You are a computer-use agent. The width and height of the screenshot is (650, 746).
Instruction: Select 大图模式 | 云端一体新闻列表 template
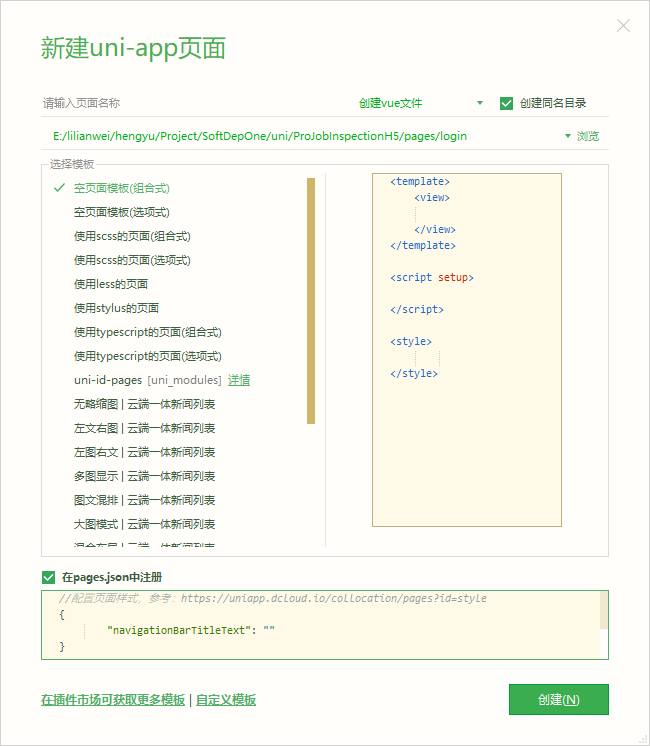click(145, 524)
